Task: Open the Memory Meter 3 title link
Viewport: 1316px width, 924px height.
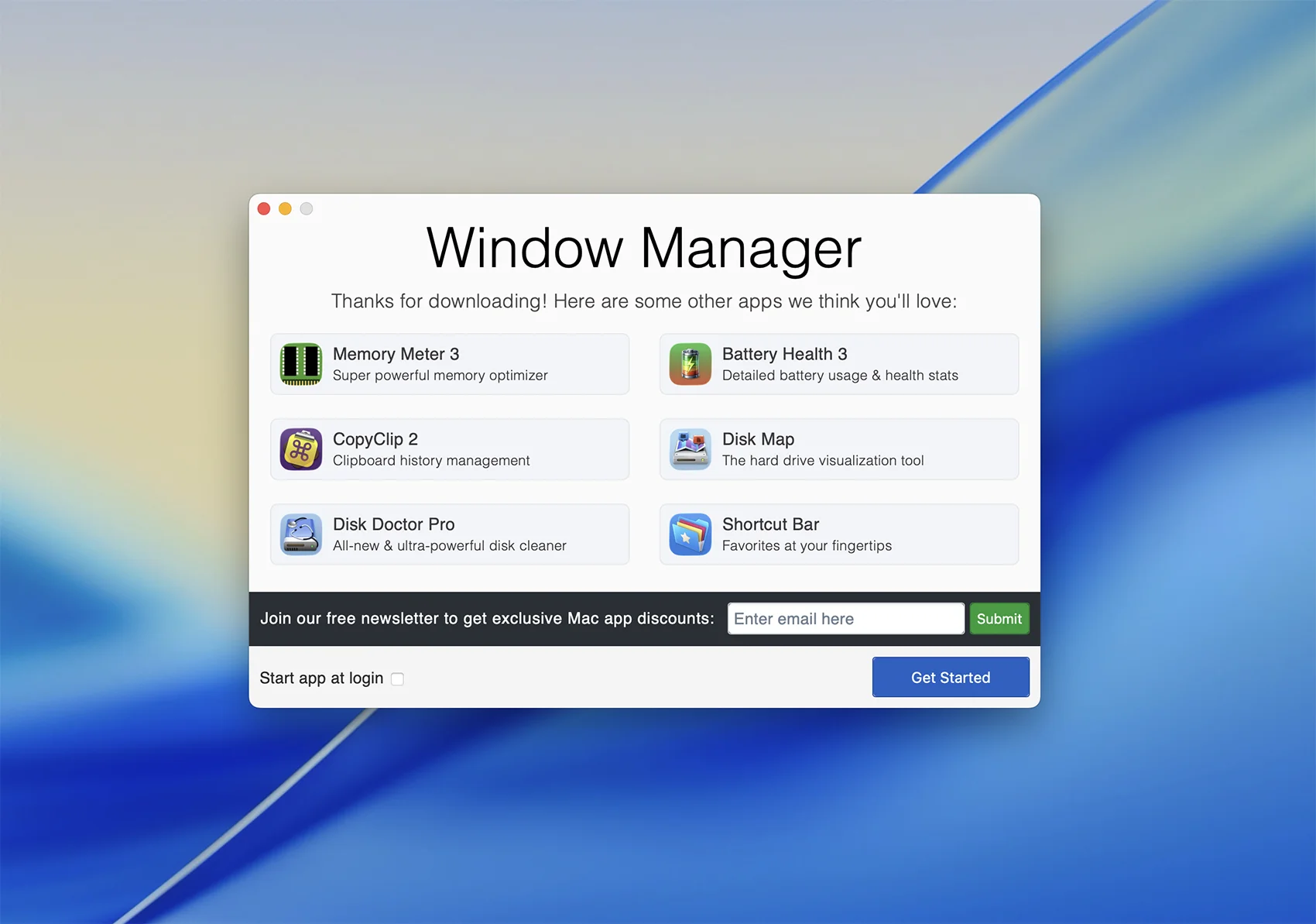Action: [x=396, y=354]
